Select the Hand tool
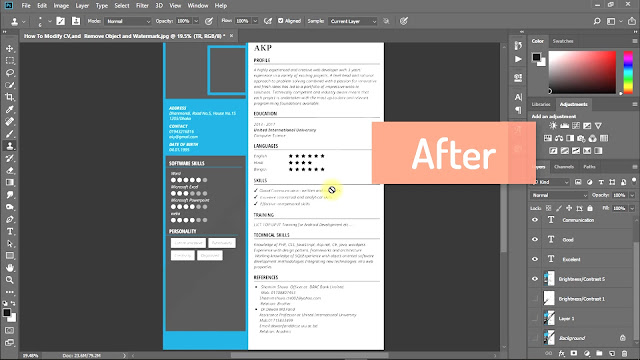This screenshot has height=360, width=640. tap(10, 268)
